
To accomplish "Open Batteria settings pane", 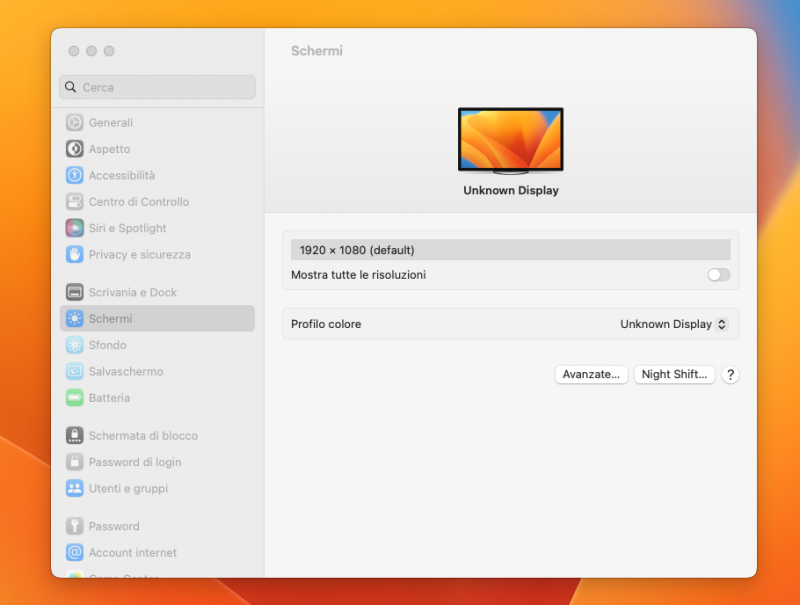I will [x=157, y=398].
